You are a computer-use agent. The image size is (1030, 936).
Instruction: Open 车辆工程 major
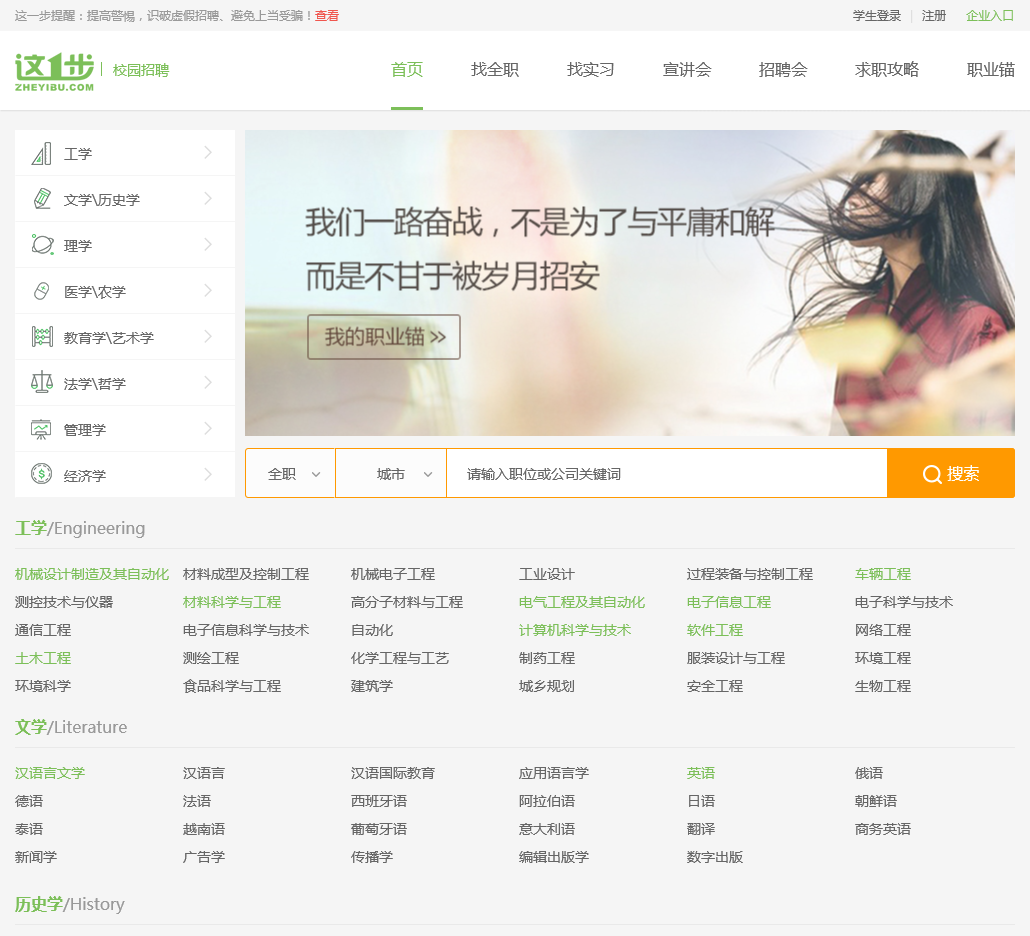tap(883, 574)
